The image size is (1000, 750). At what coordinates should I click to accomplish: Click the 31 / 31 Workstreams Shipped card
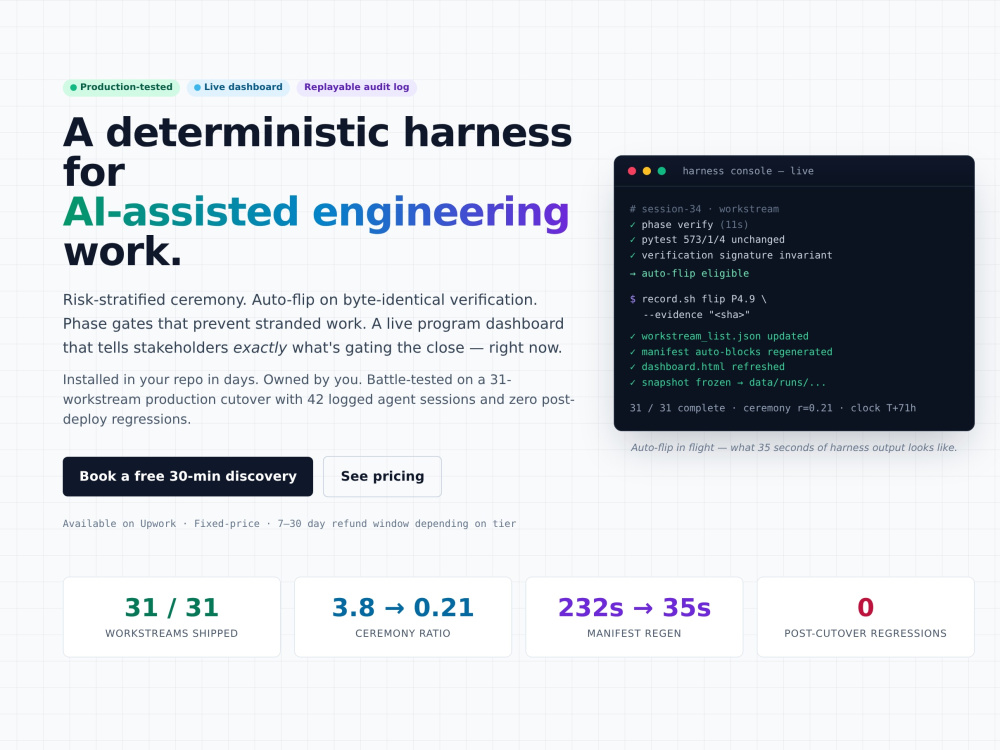172,617
